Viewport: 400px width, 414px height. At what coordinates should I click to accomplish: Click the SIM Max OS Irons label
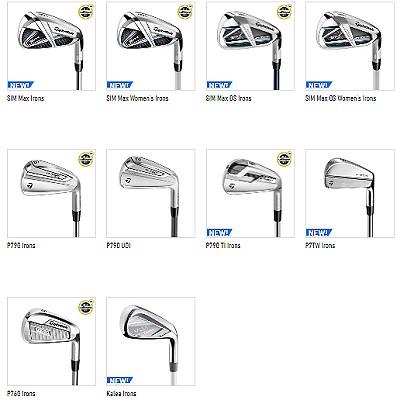[229, 98]
